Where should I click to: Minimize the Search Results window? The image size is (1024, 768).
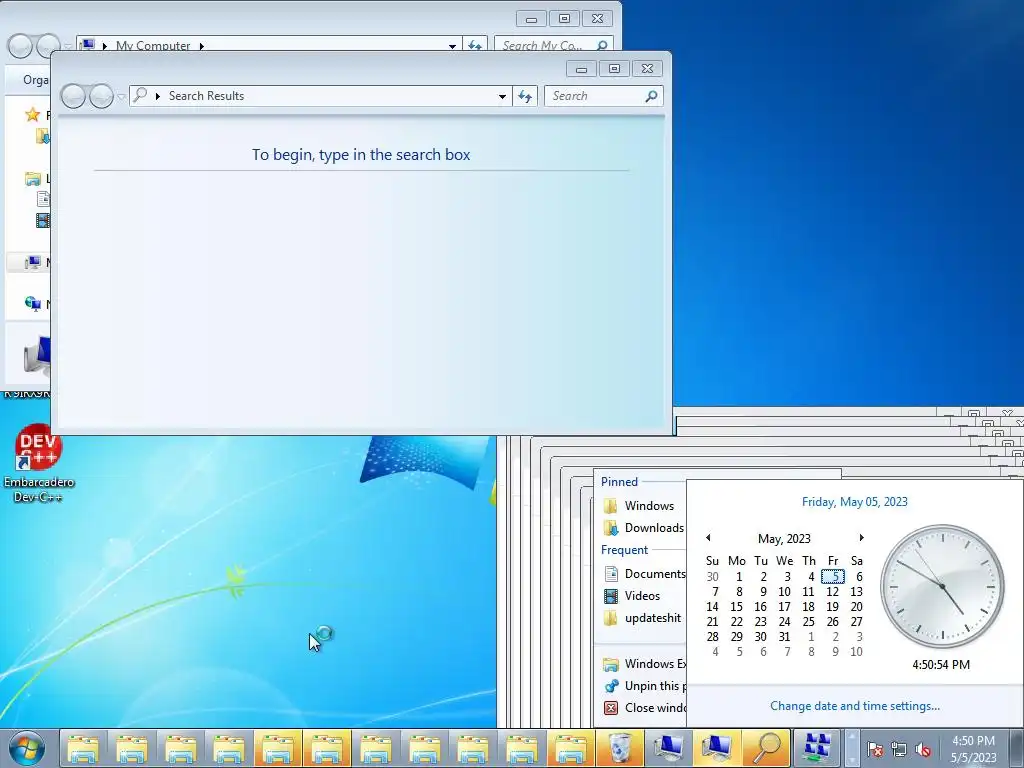[x=581, y=69]
